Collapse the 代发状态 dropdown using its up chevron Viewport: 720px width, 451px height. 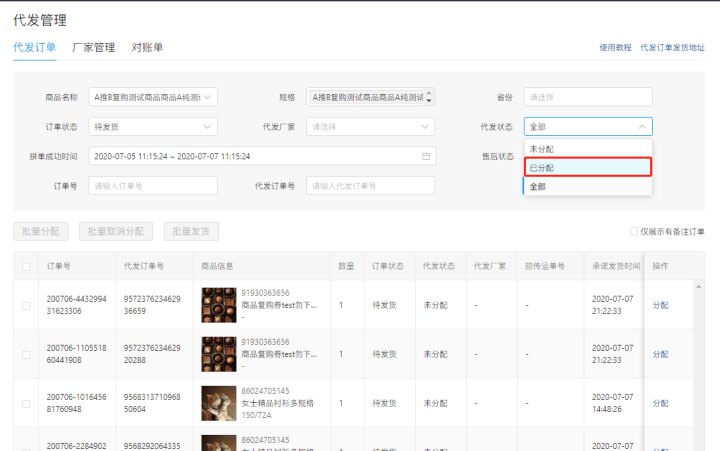click(642, 127)
